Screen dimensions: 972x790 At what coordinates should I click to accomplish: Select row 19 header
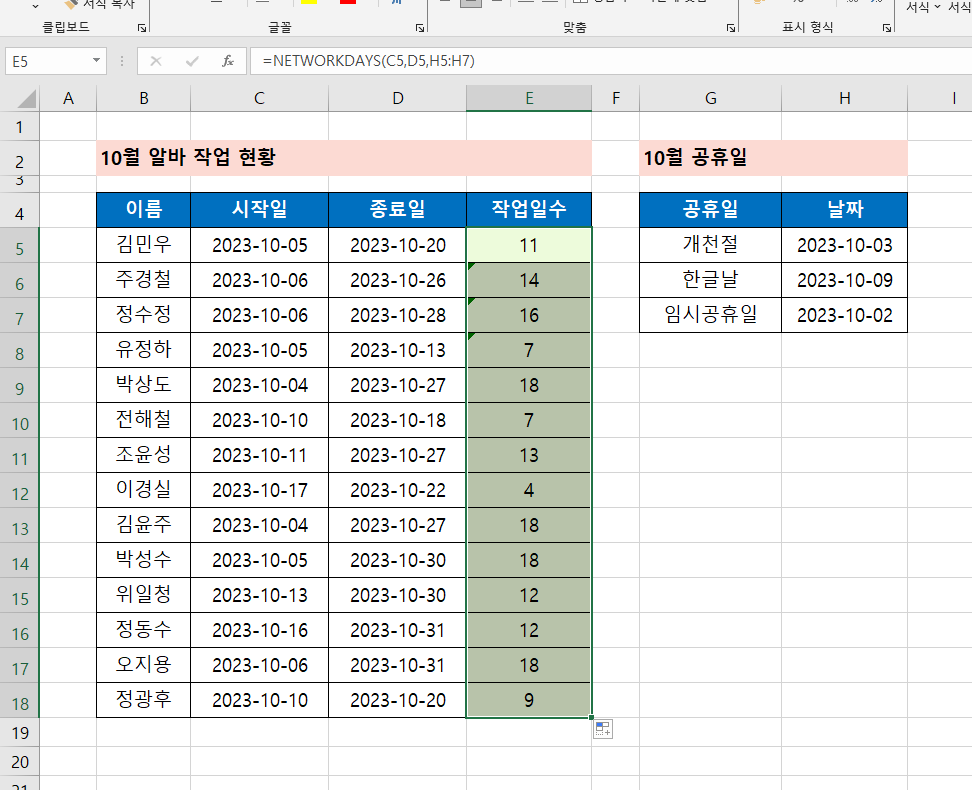(19, 733)
